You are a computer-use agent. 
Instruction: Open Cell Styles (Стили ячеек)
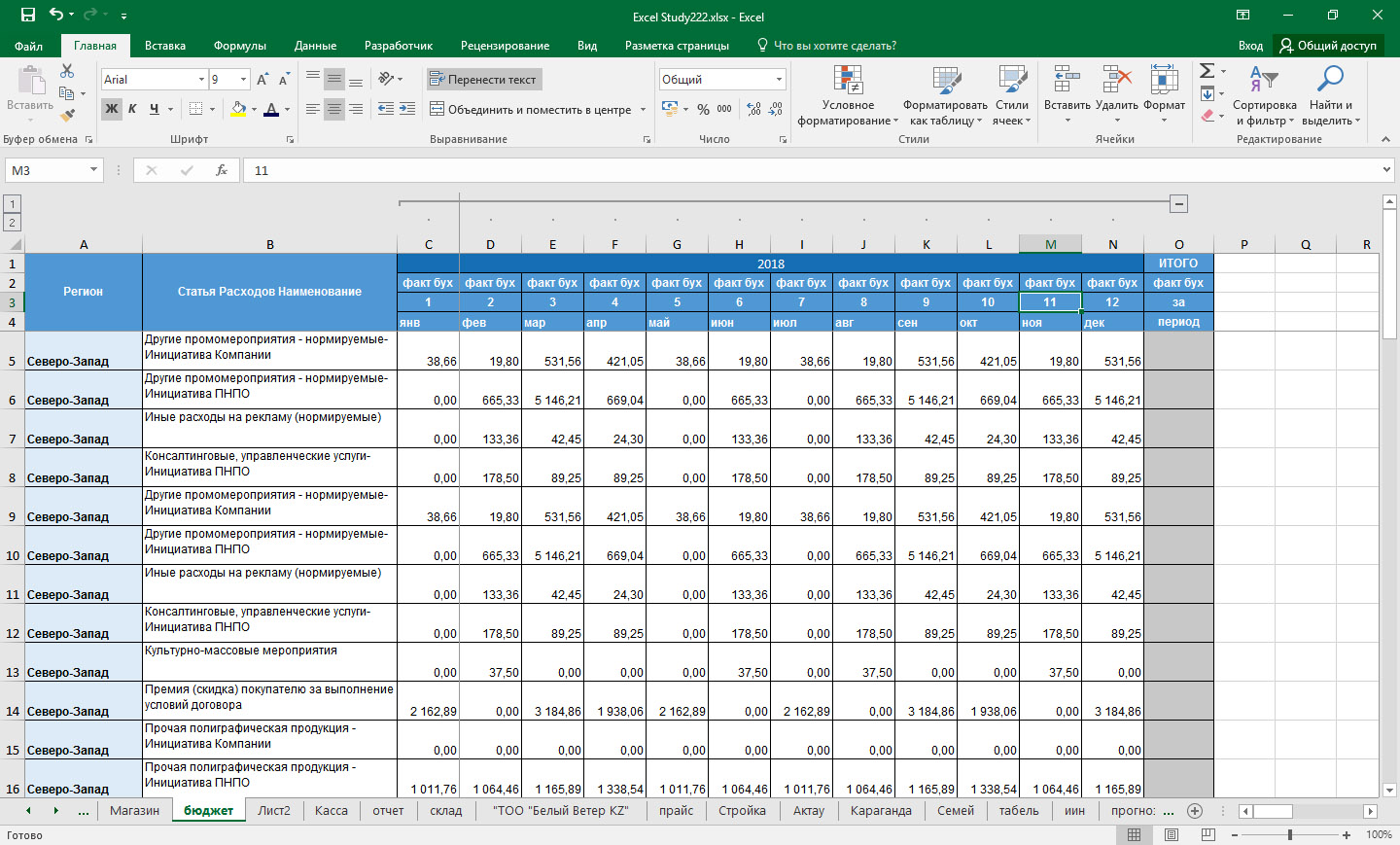1012,96
